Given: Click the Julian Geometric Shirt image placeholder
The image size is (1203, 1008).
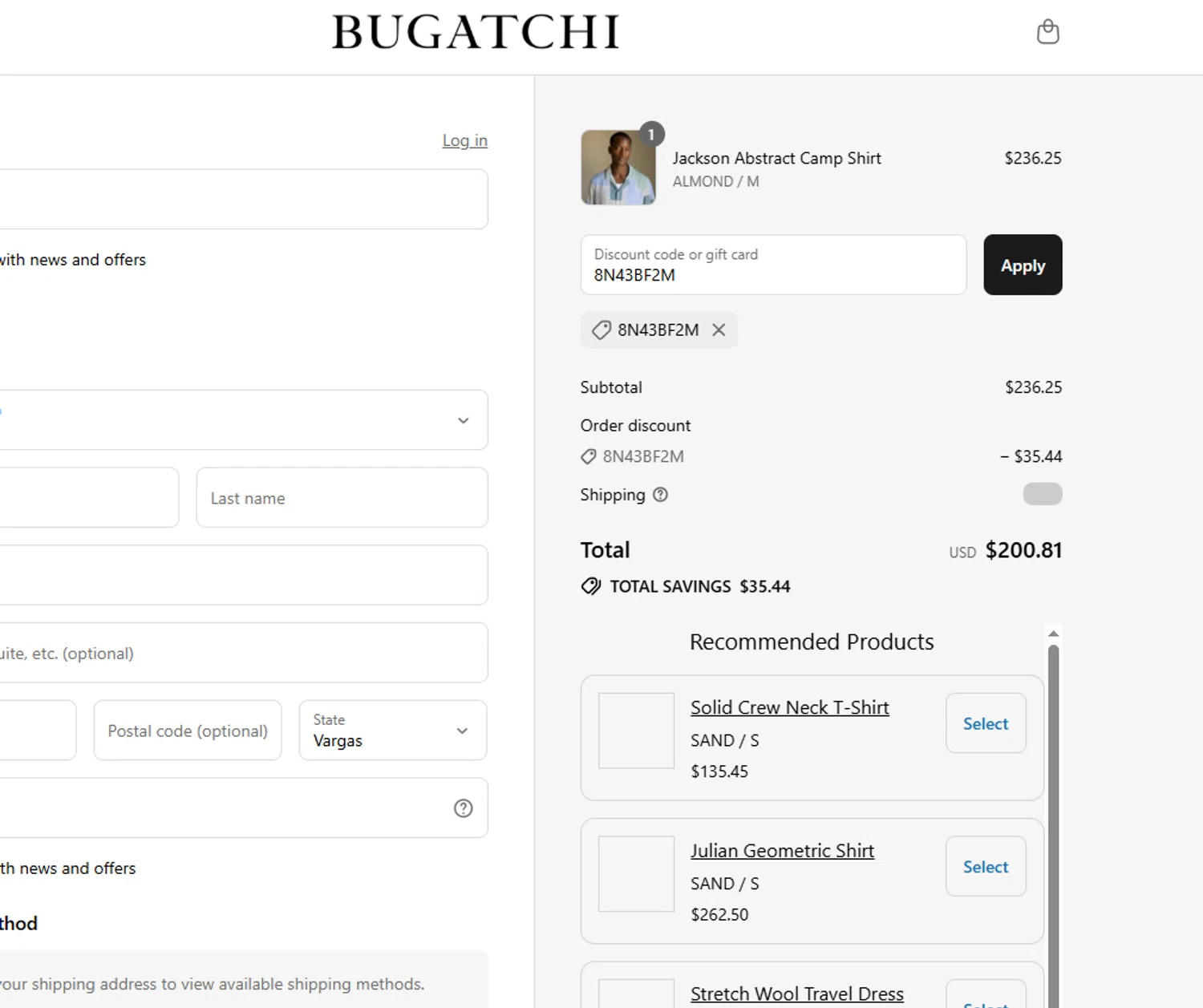Looking at the screenshot, I should pyautogui.click(x=636, y=874).
